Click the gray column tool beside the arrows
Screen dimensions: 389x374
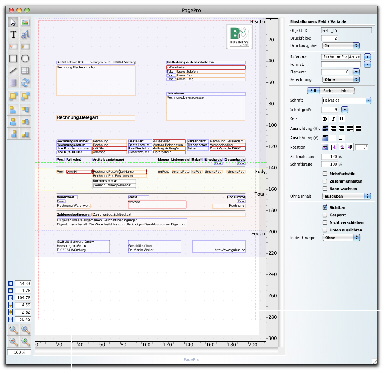click(x=13, y=83)
